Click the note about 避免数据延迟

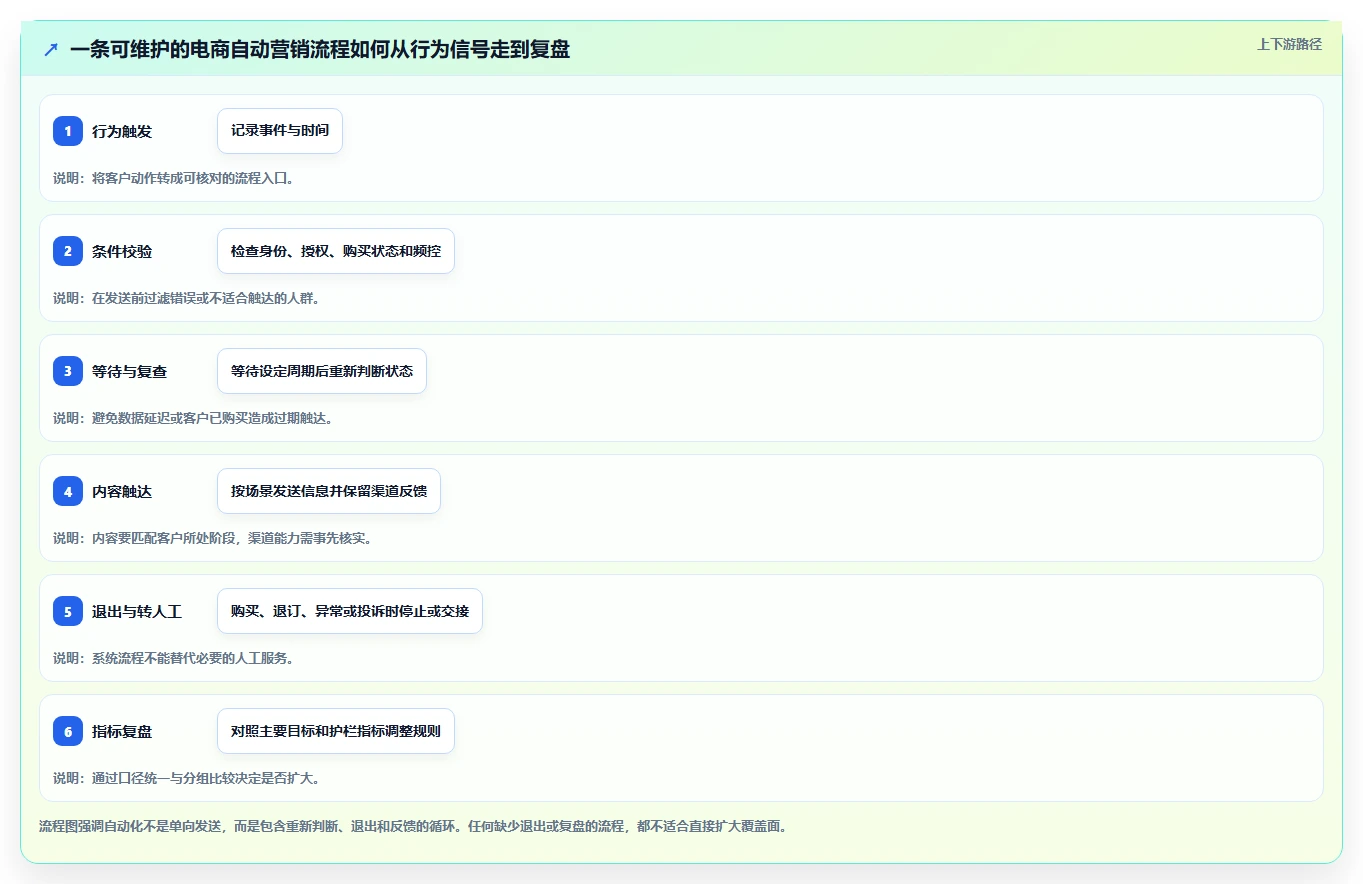pyautogui.click(x=193, y=418)
